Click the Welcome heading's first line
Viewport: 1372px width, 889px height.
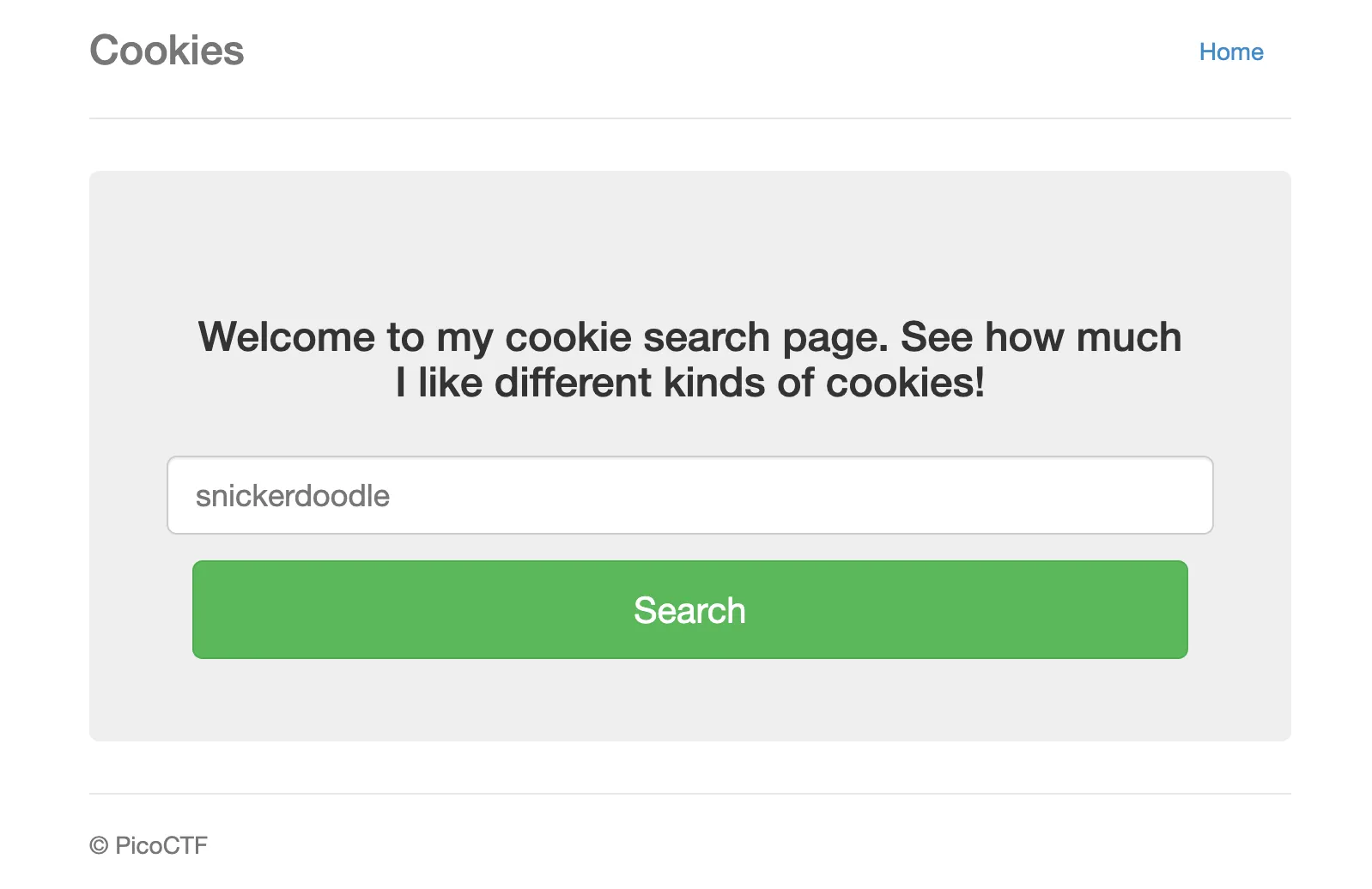(689, 337)
